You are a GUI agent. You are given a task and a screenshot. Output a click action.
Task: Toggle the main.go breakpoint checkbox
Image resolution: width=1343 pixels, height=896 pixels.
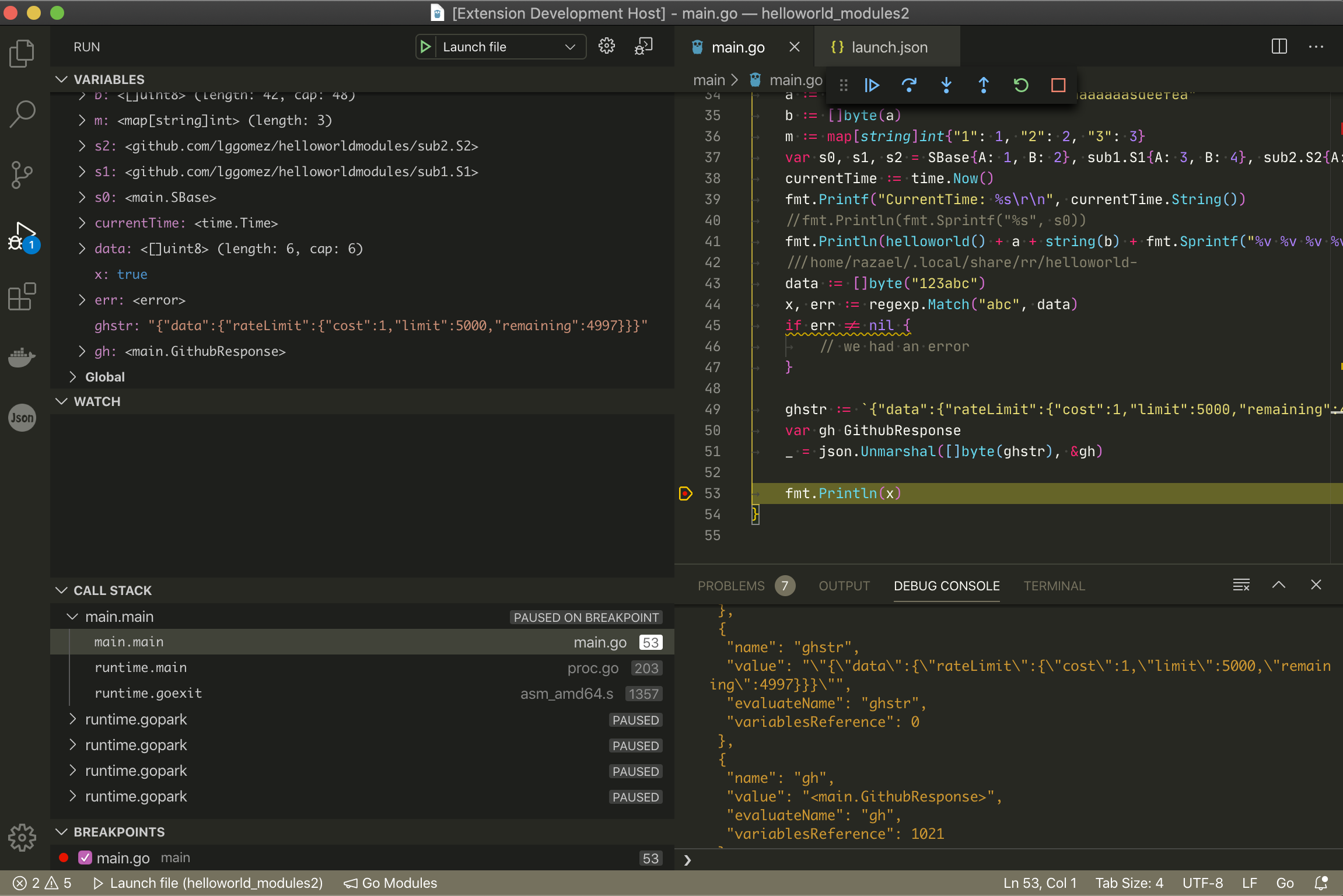(x=84, y=857)
